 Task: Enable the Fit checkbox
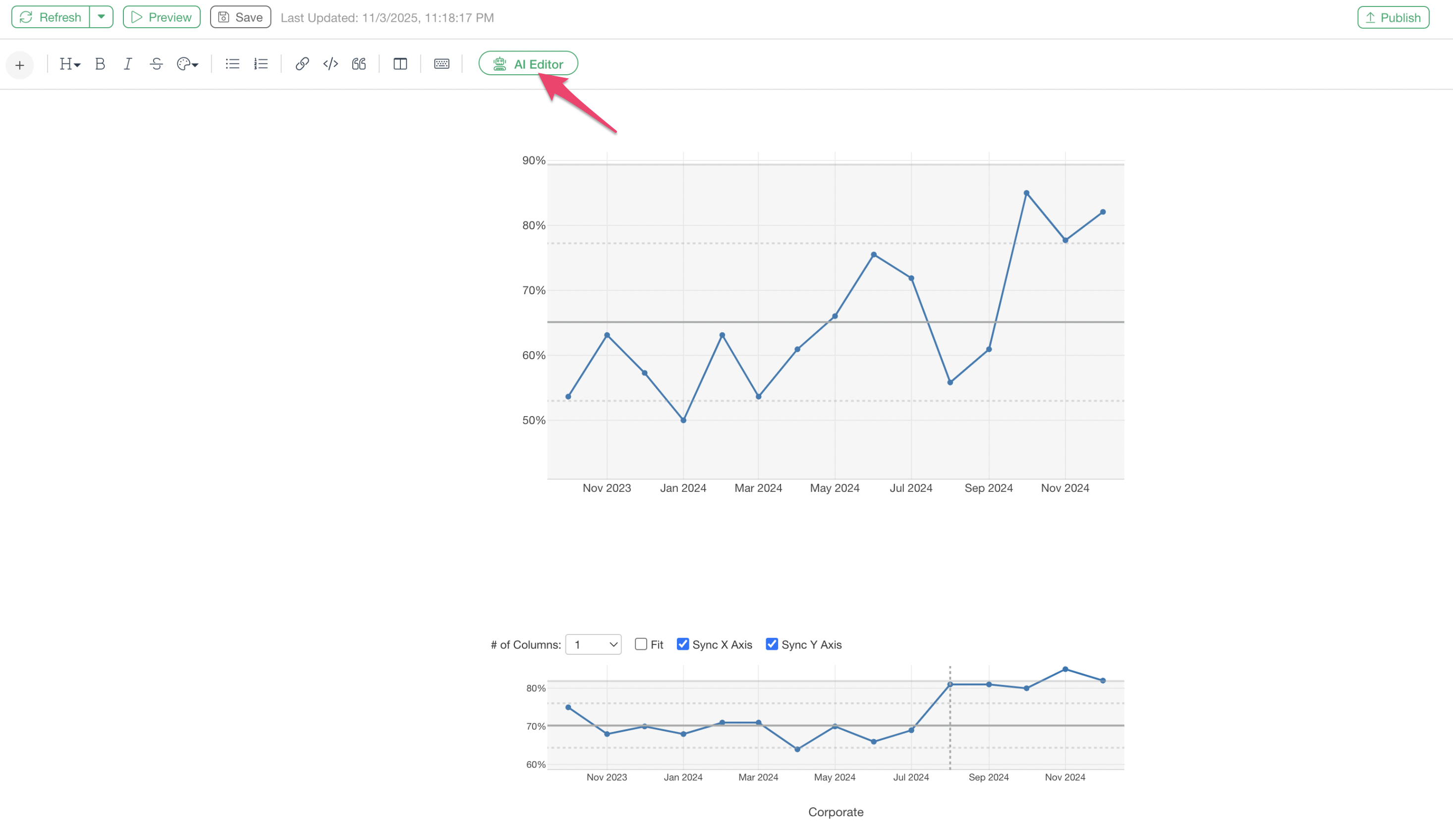pos(641,644)
